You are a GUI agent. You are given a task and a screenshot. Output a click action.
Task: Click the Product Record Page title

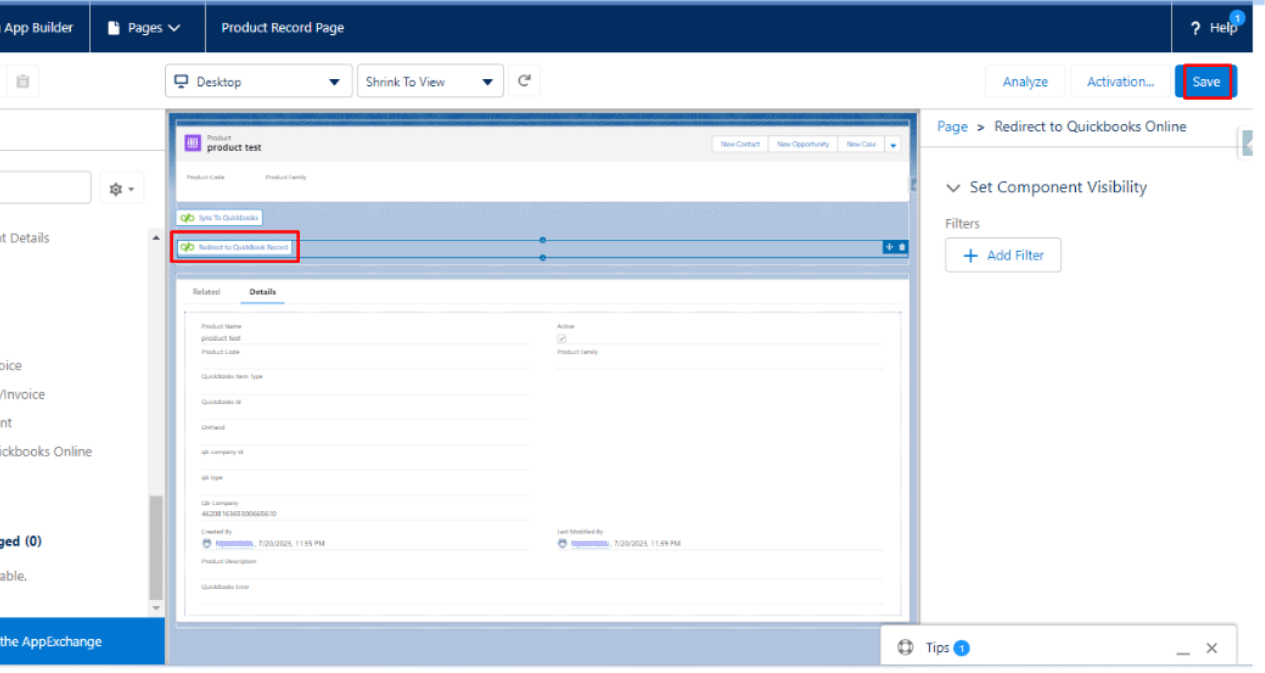tap(283, 28)
